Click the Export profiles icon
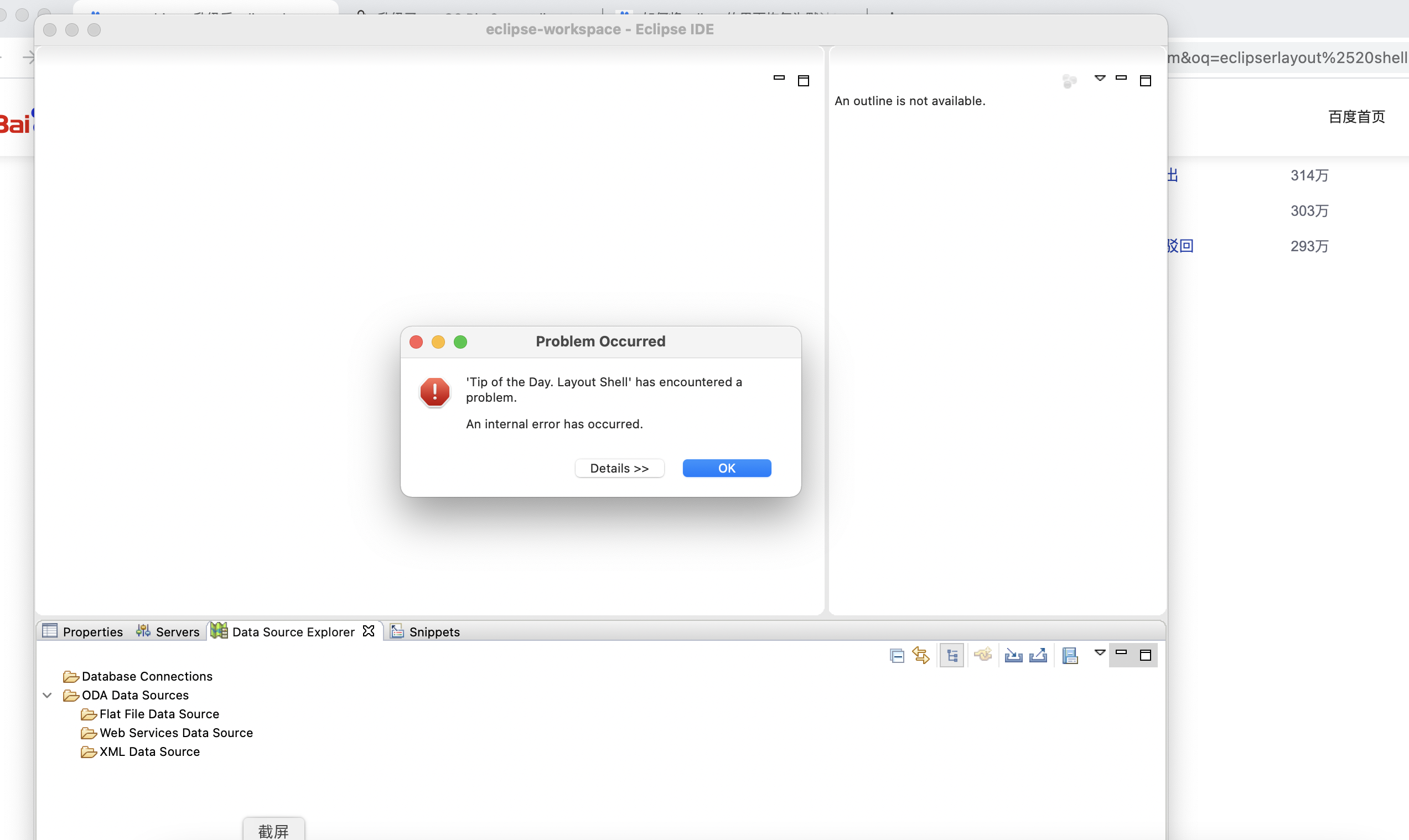Viewport: 1409px width, 840px height. click(1038, 656)
